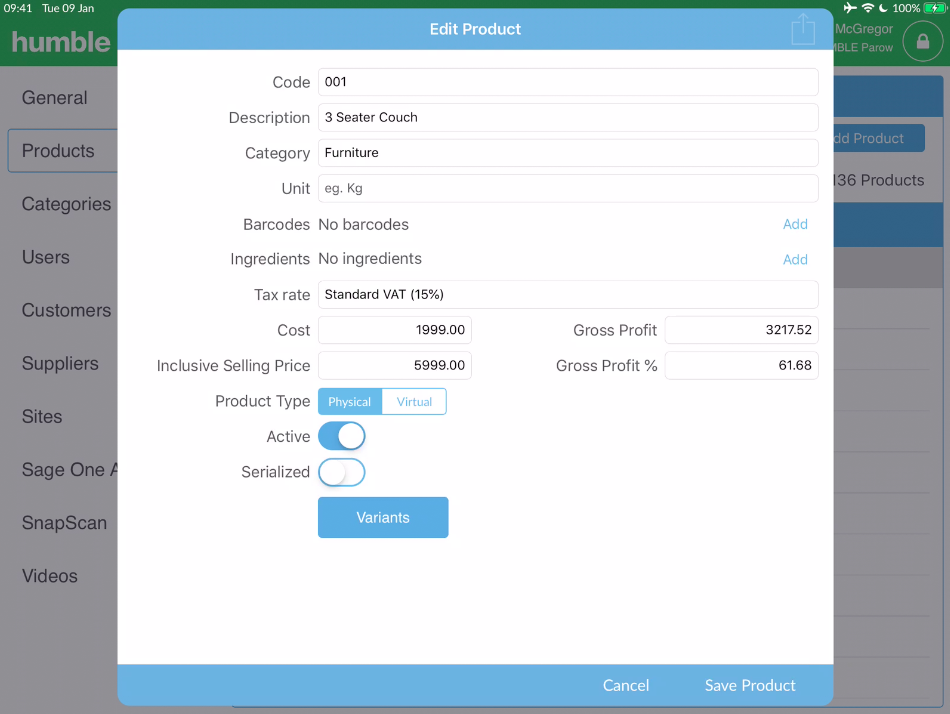Image resolution: width=950 pixels, height=714 pixels.
Task: Select Virtual product type
Action: pos(414,402)
